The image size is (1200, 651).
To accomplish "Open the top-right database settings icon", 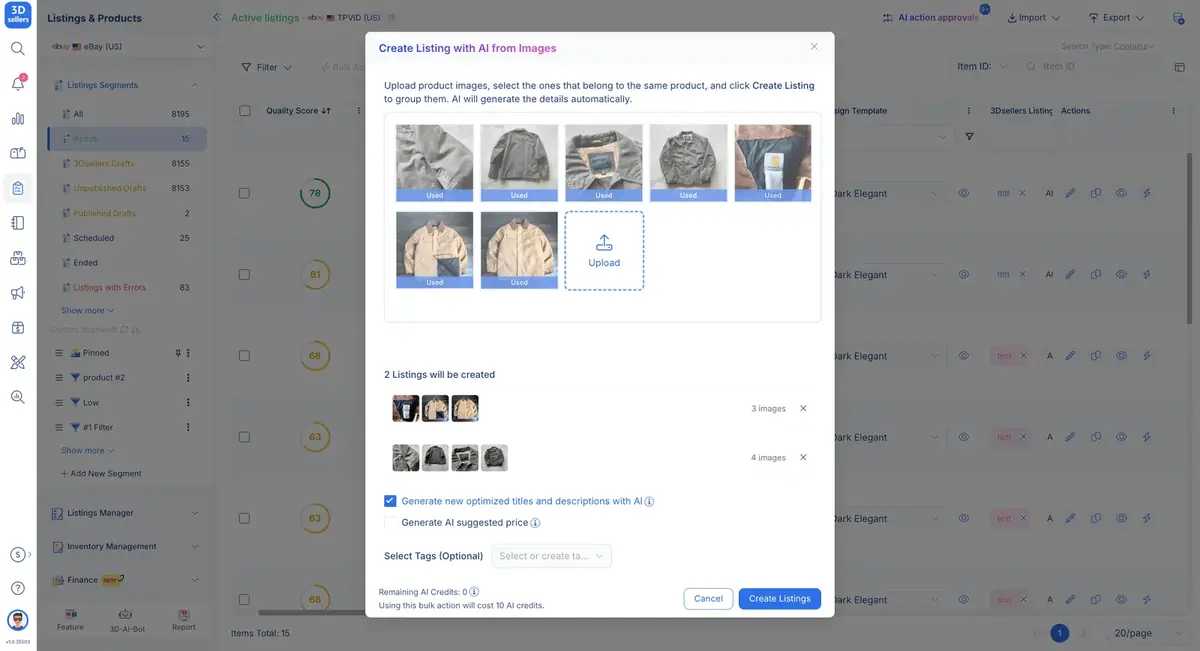I will point(1178,18).
